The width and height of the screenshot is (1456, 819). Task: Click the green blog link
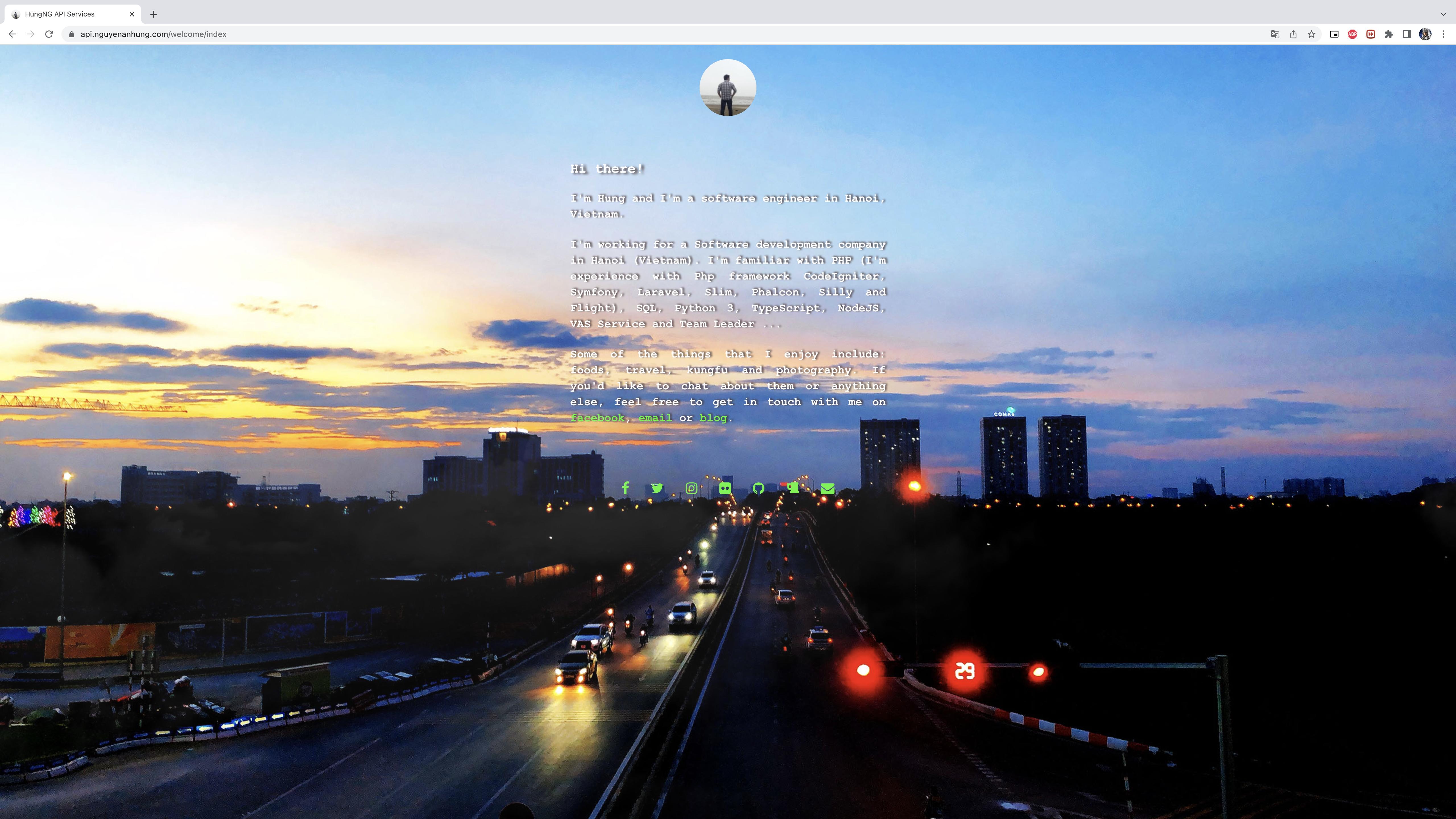713,418
